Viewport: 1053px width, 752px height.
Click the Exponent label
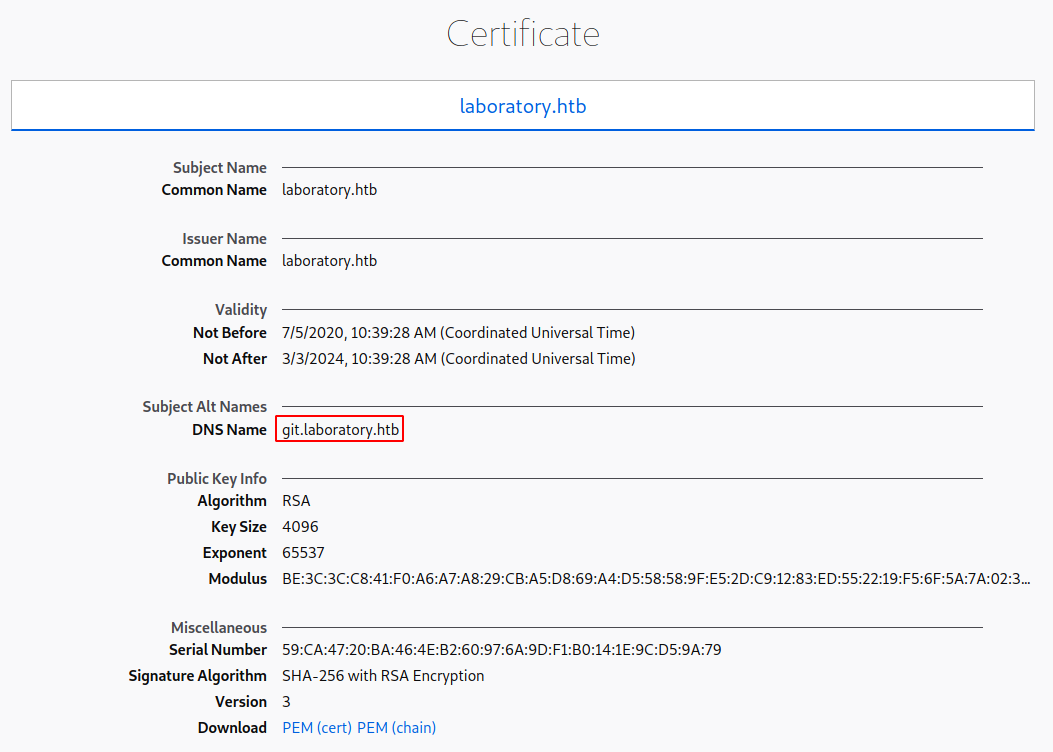tap(235, 553)
